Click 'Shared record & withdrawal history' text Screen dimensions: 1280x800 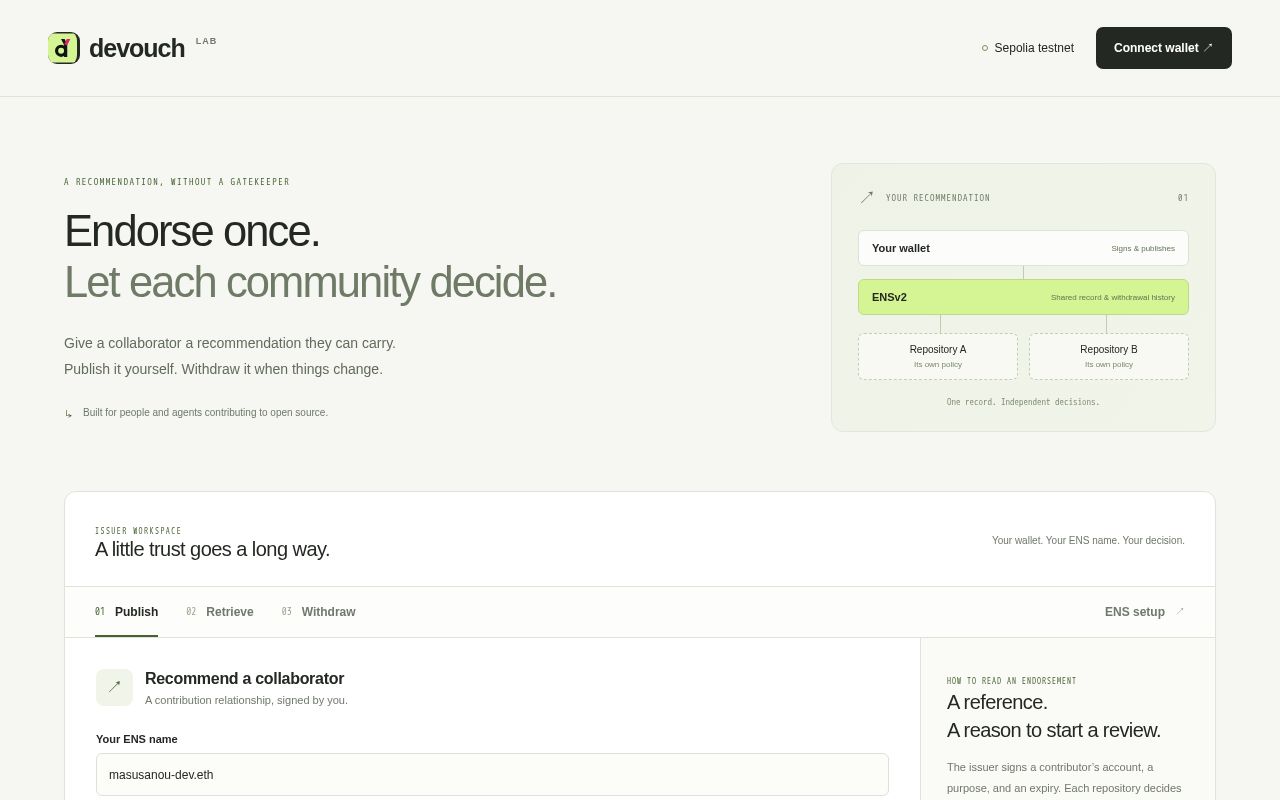click(x=1113, y=297)
